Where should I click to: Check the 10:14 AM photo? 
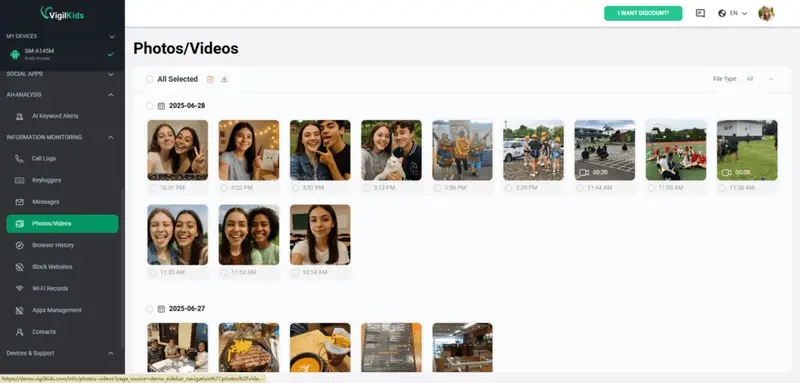pos(295,272)
